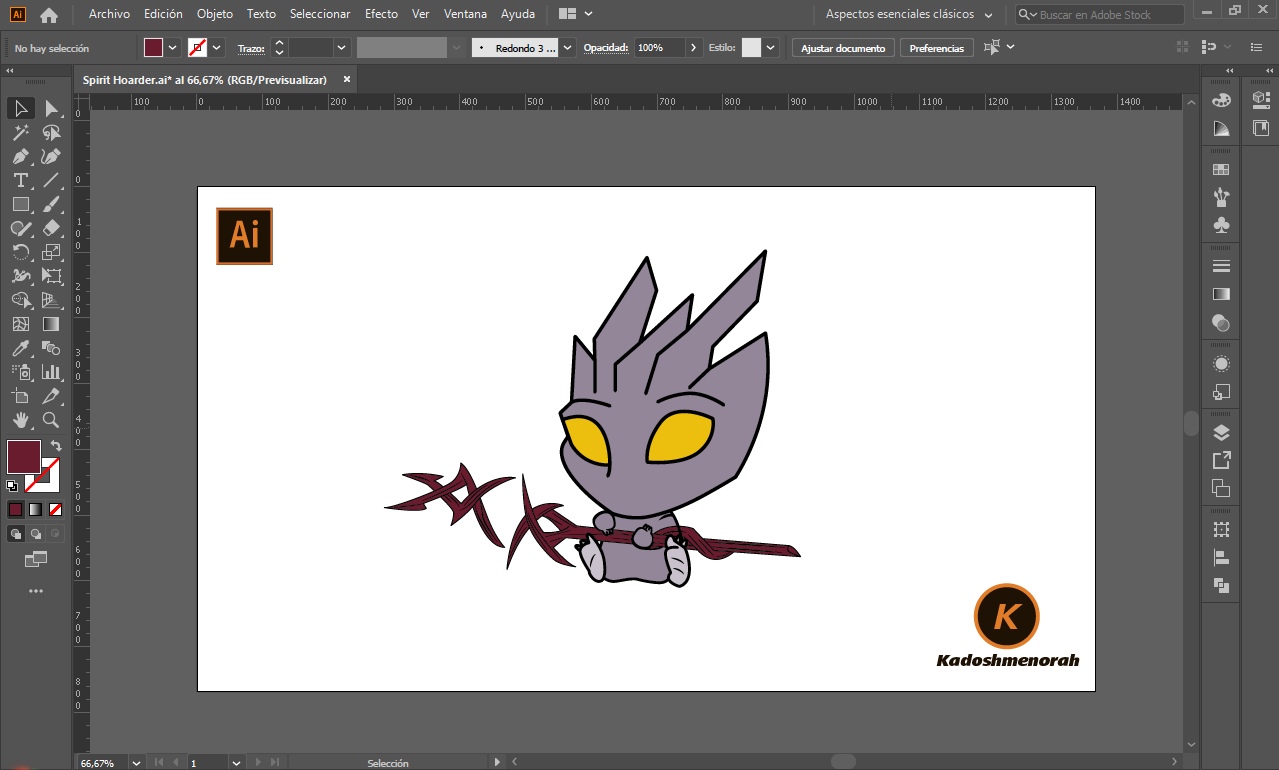Click the large Fill color swatch in toolbox
This screenshot has width=1279, height=770.
(x=24, y=457)
